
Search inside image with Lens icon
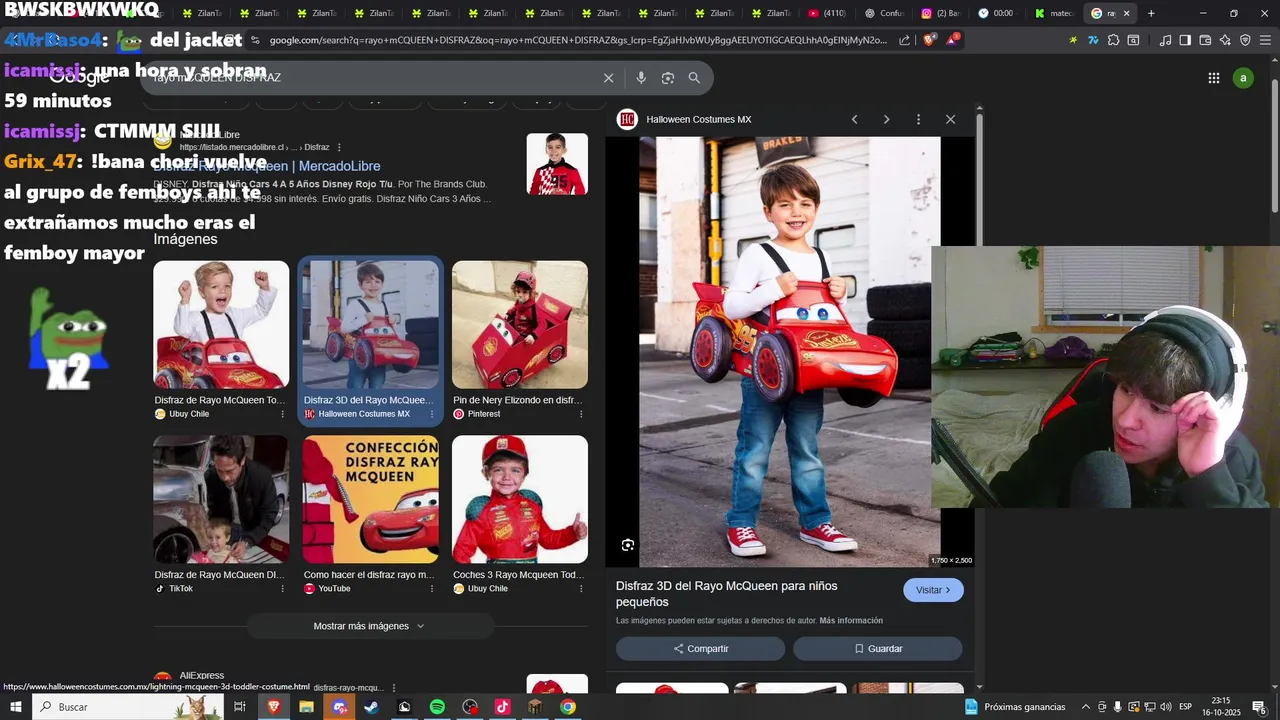point(627,545)
